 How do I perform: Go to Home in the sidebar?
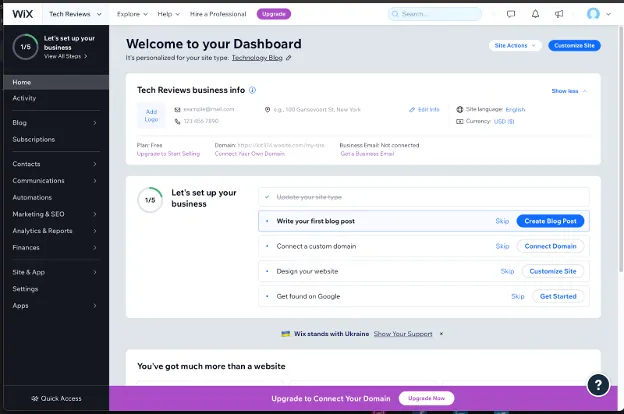[56, 82]
